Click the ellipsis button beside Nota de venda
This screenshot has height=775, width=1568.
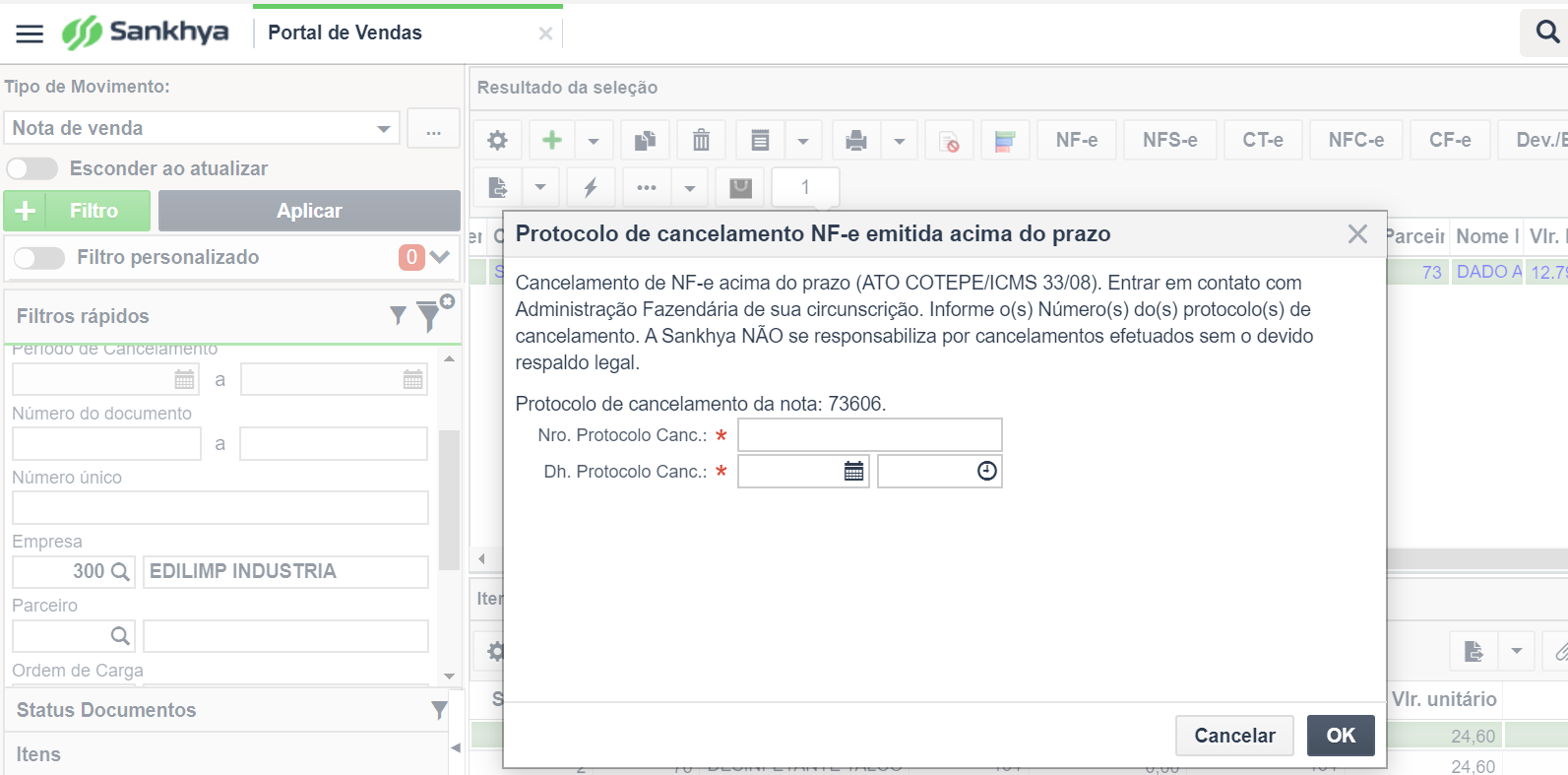pos(433,129)
